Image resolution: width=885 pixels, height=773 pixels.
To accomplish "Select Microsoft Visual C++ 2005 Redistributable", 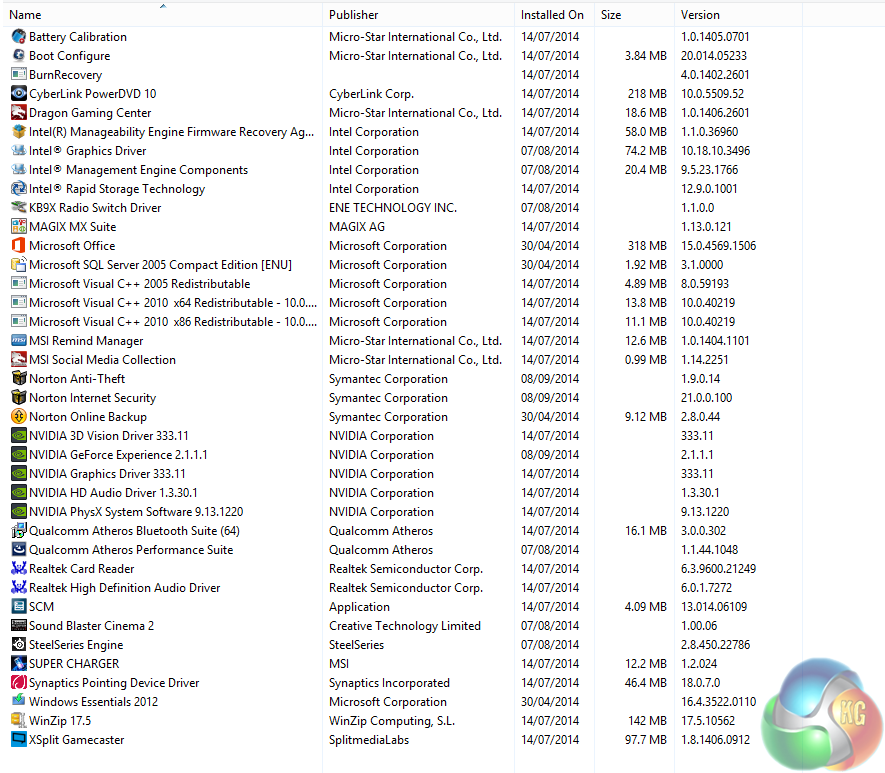I will 139,284.
